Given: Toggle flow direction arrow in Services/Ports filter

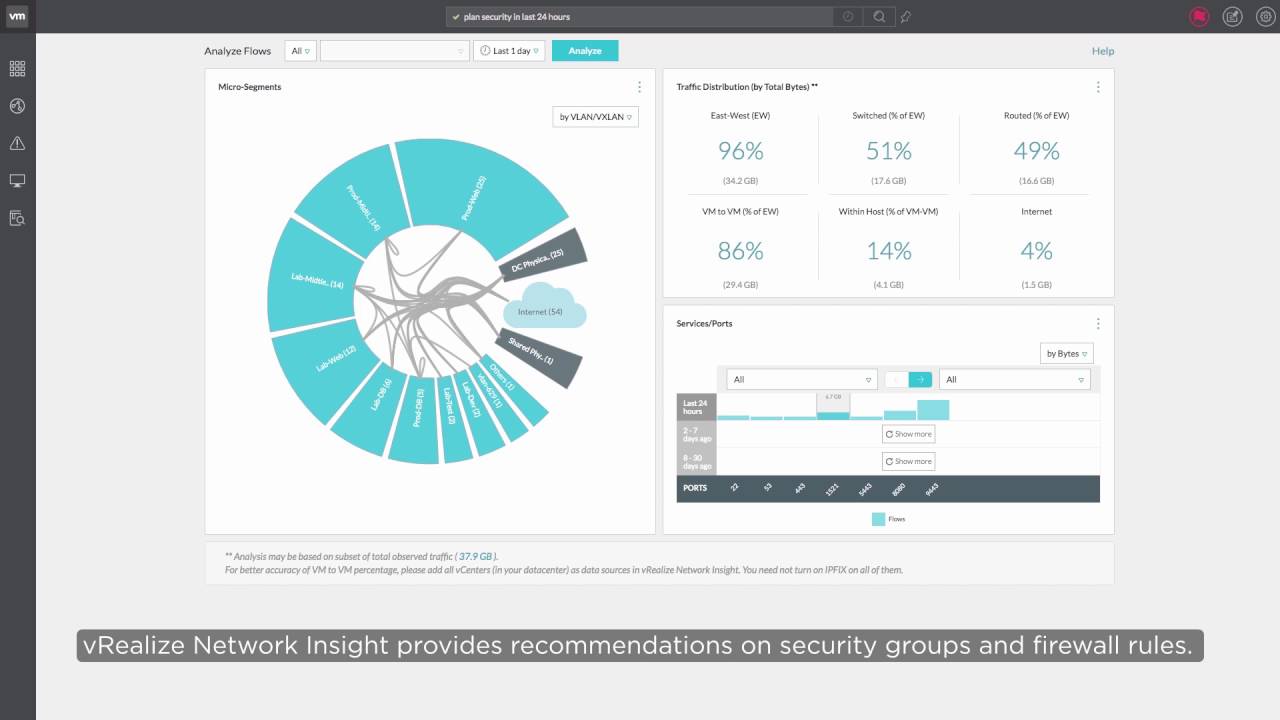Looking at the screenshot, I should pos(922,379).
